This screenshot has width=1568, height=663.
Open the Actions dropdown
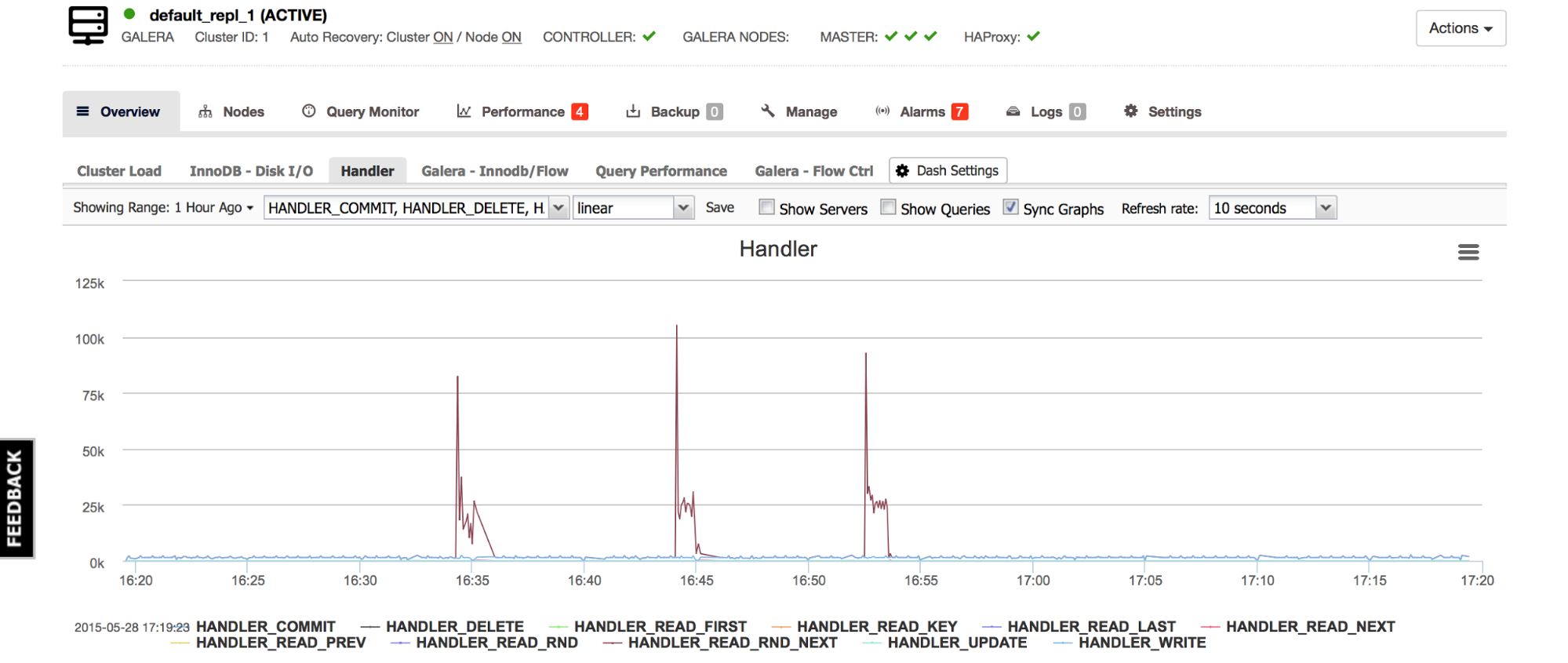[x=1460, y=28]
